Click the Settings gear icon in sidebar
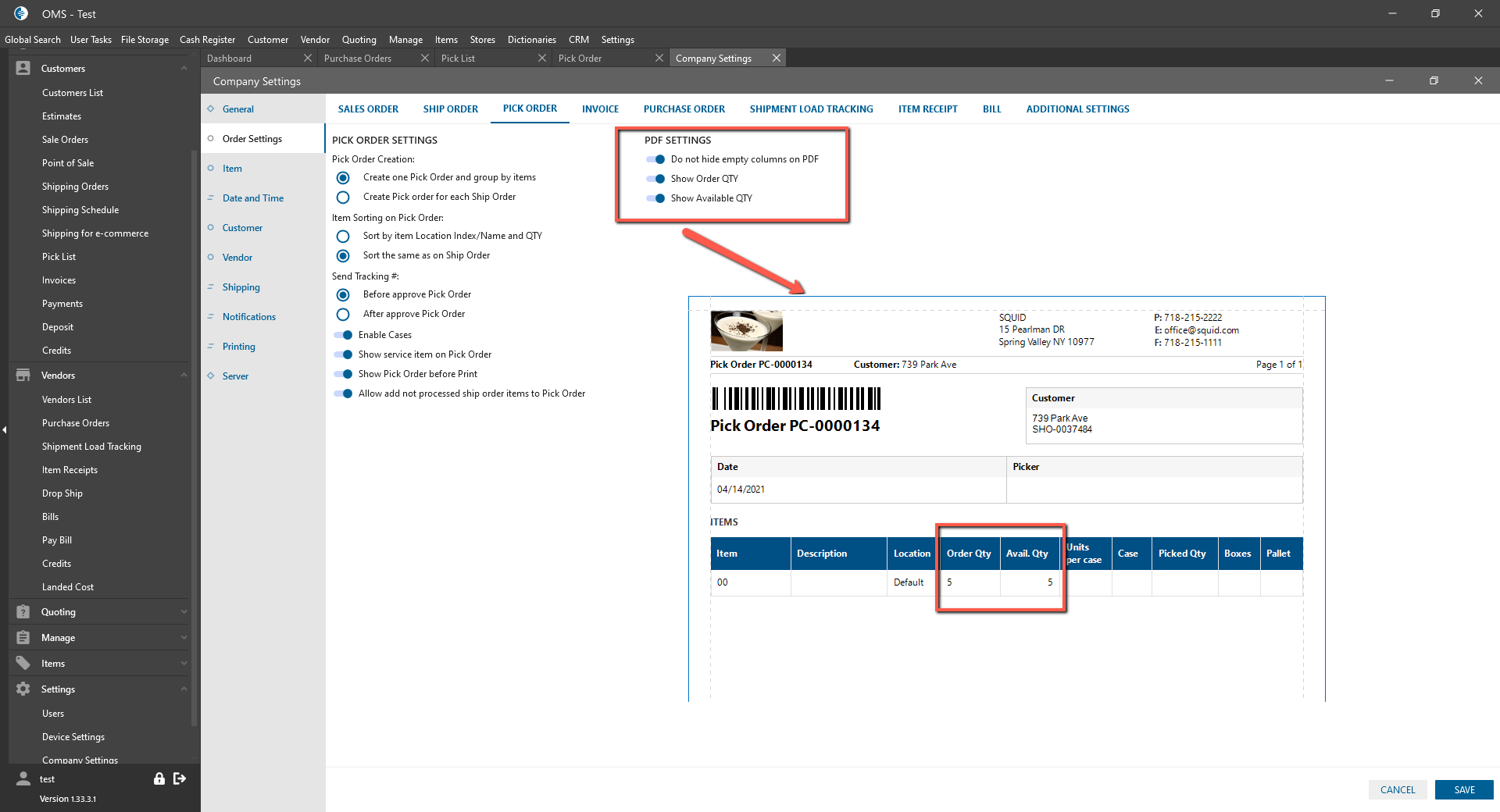 (x=23, y=689)
